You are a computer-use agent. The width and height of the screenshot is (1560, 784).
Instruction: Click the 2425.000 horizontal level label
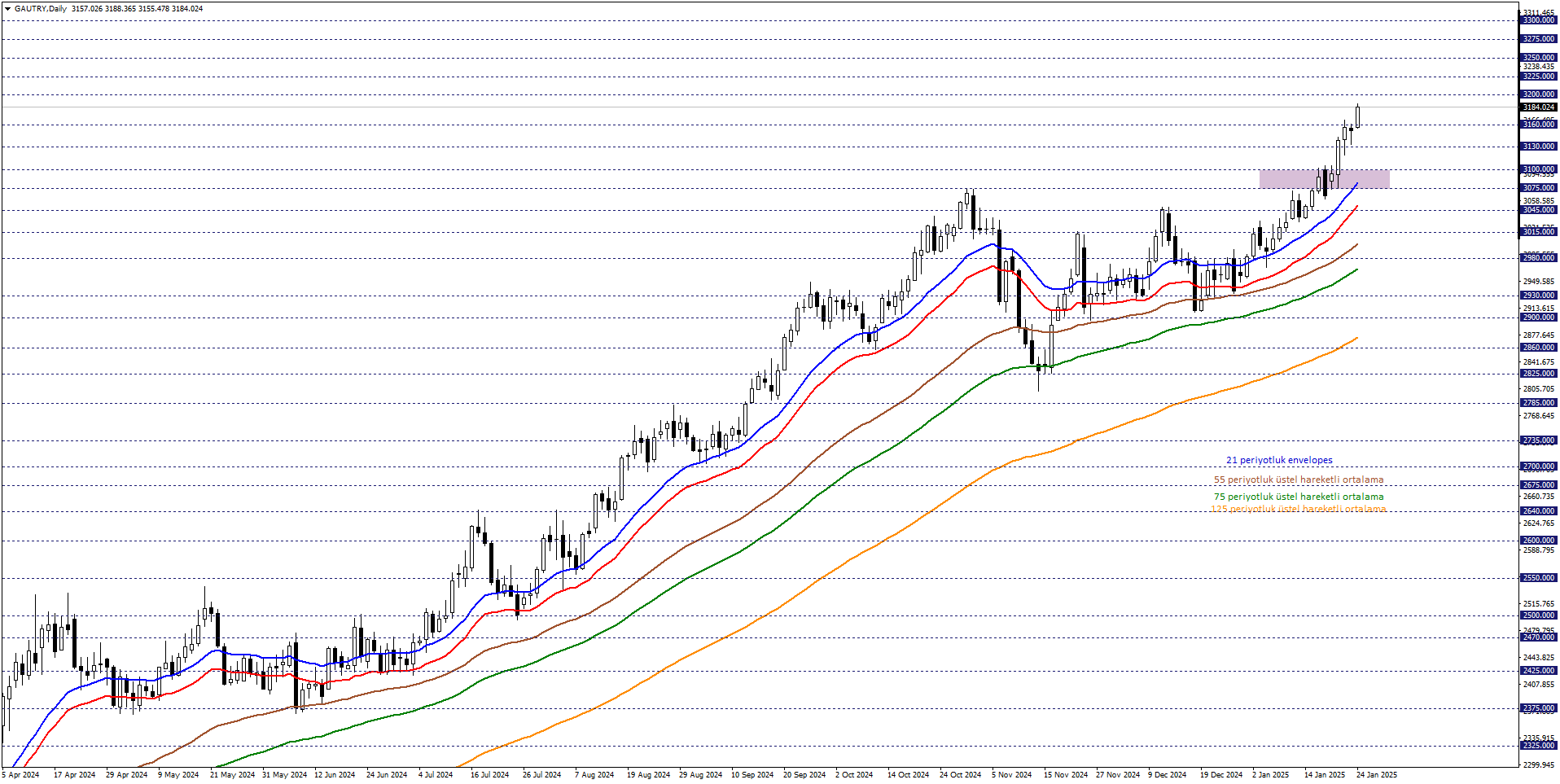point(1539,671)
